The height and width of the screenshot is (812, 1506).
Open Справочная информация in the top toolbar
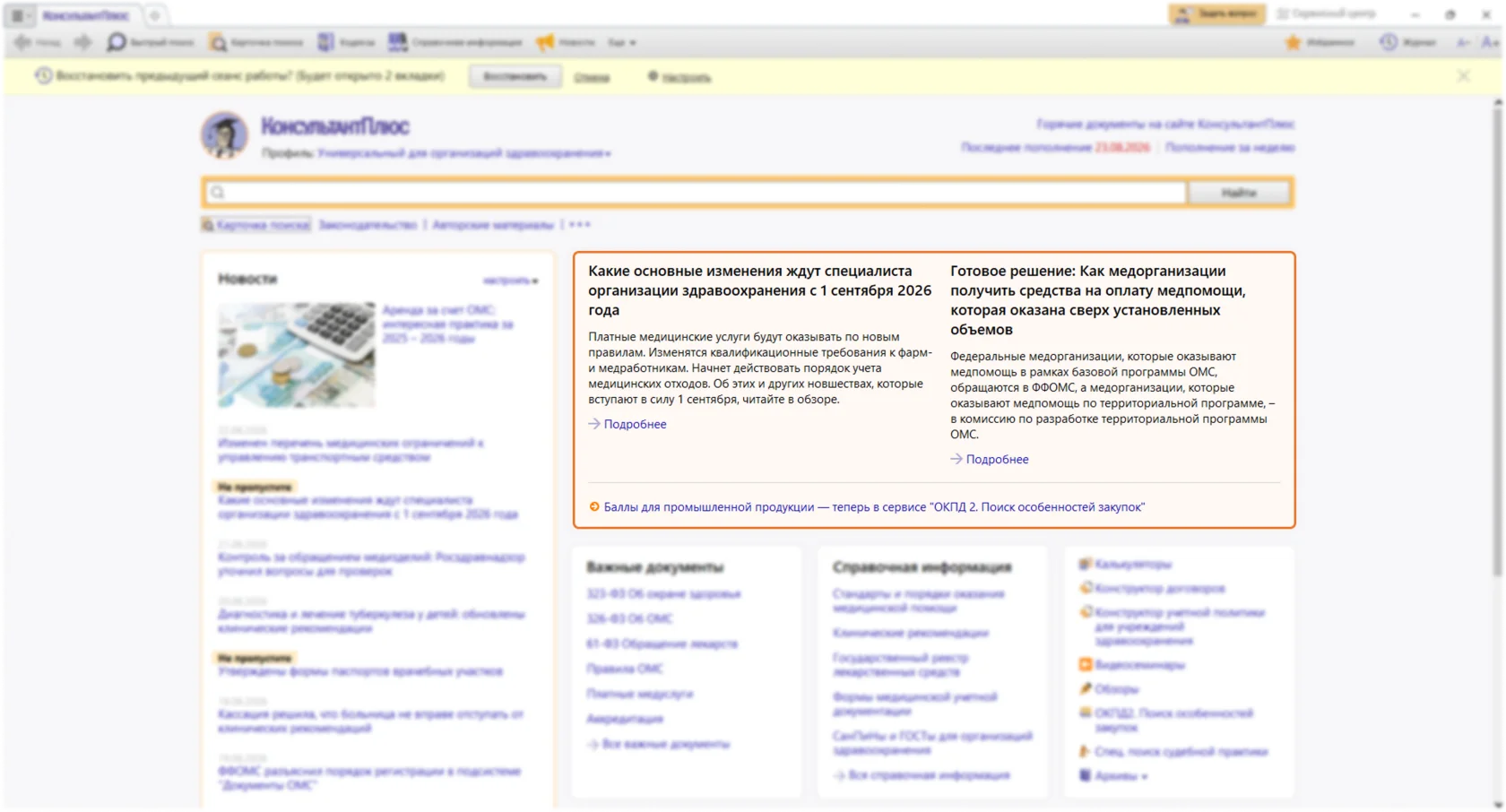[x=454, y=42]
